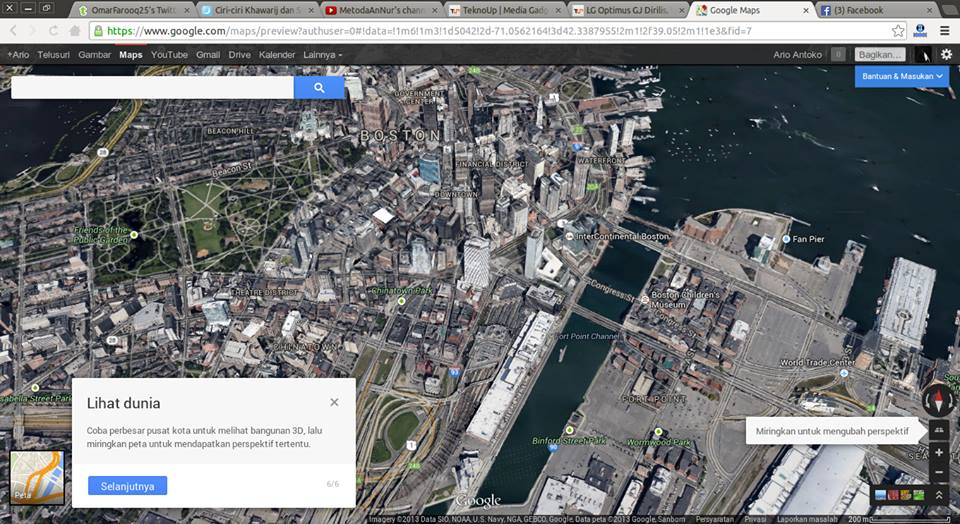Click the Chinatown Park marker

[x=402, y=301]
